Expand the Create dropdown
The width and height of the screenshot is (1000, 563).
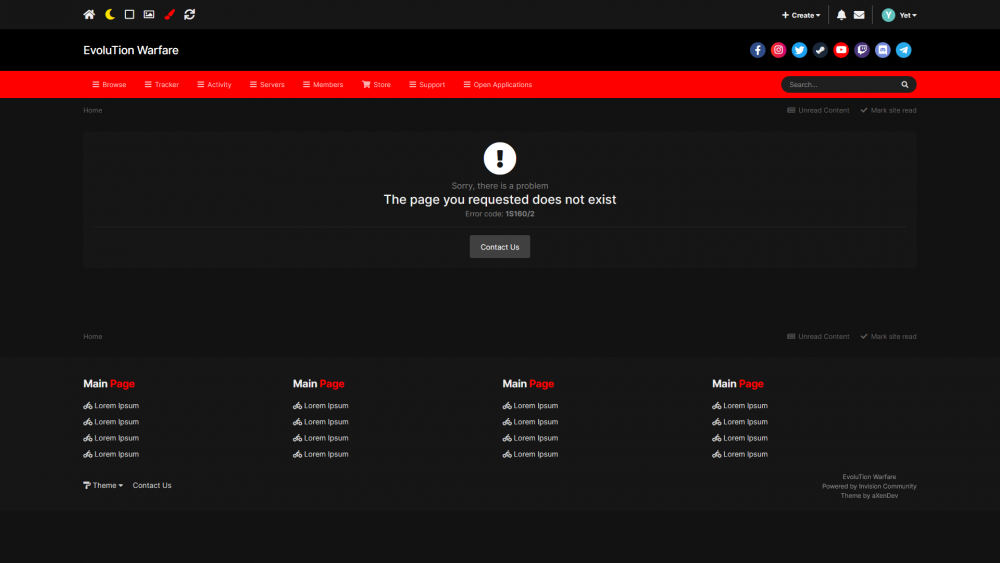tap(801, 15)
